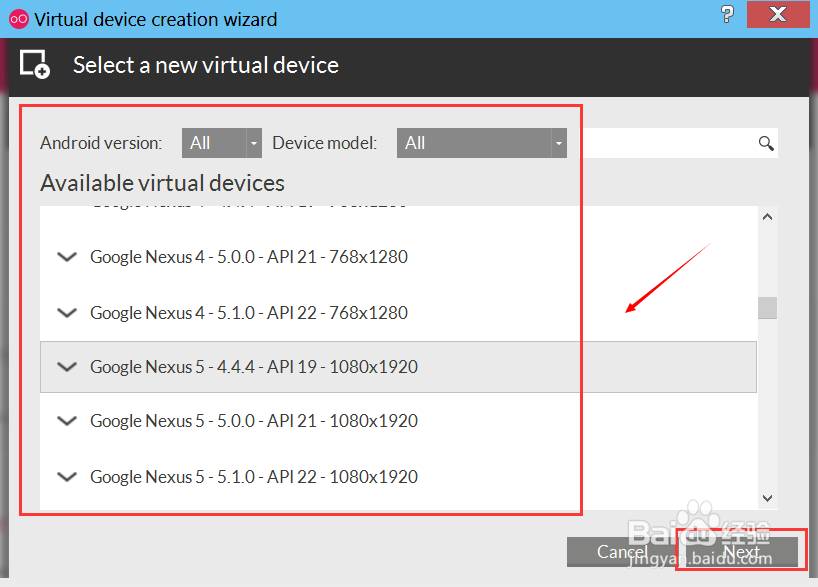The height and width of the screenshot is (587, 818).
Task: Click the device list scrollbar thumb
Action: click(767, 308)
